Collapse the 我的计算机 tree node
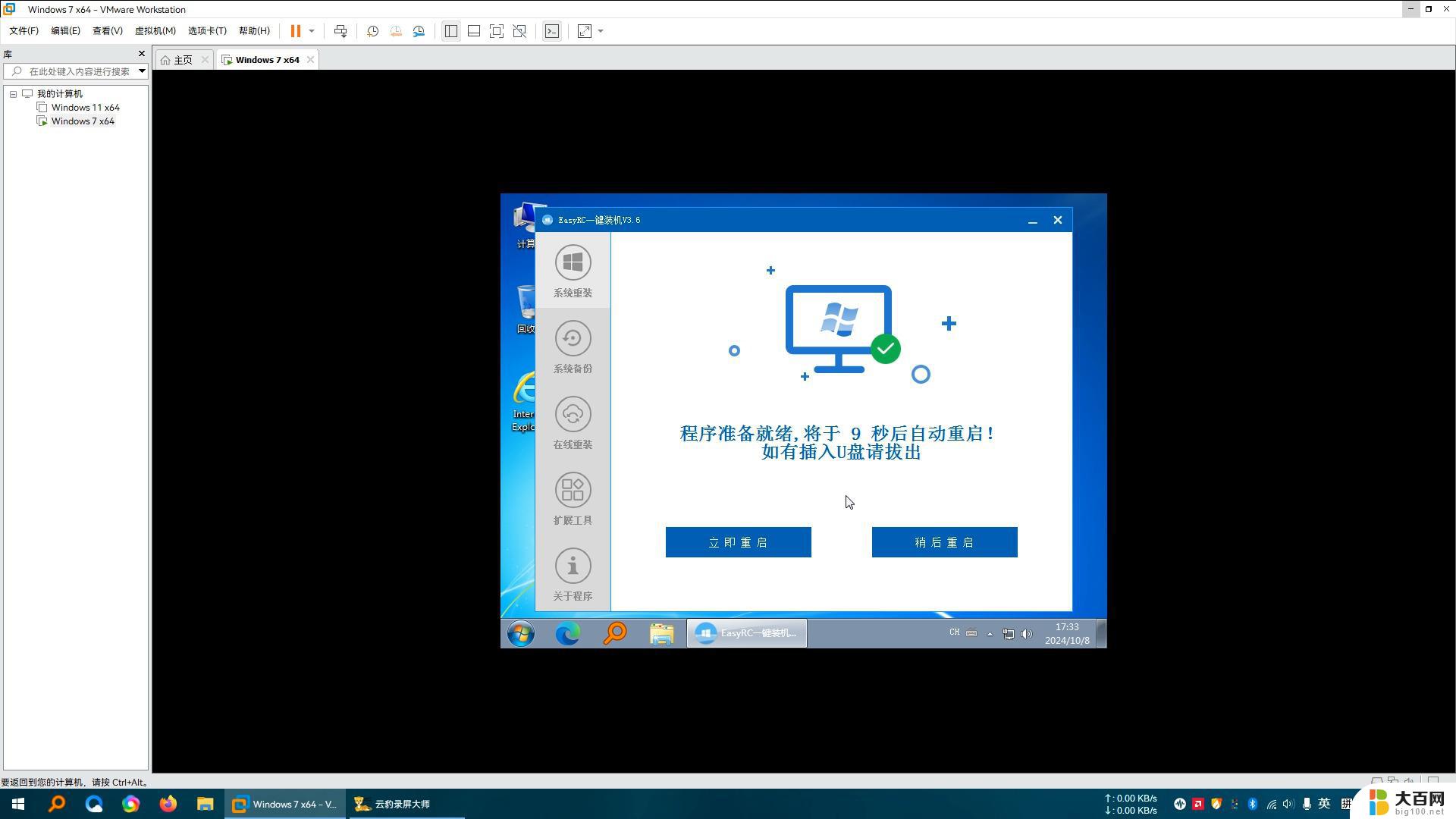1456x819 pixels. pyautogui.click(x=13, y=94)
